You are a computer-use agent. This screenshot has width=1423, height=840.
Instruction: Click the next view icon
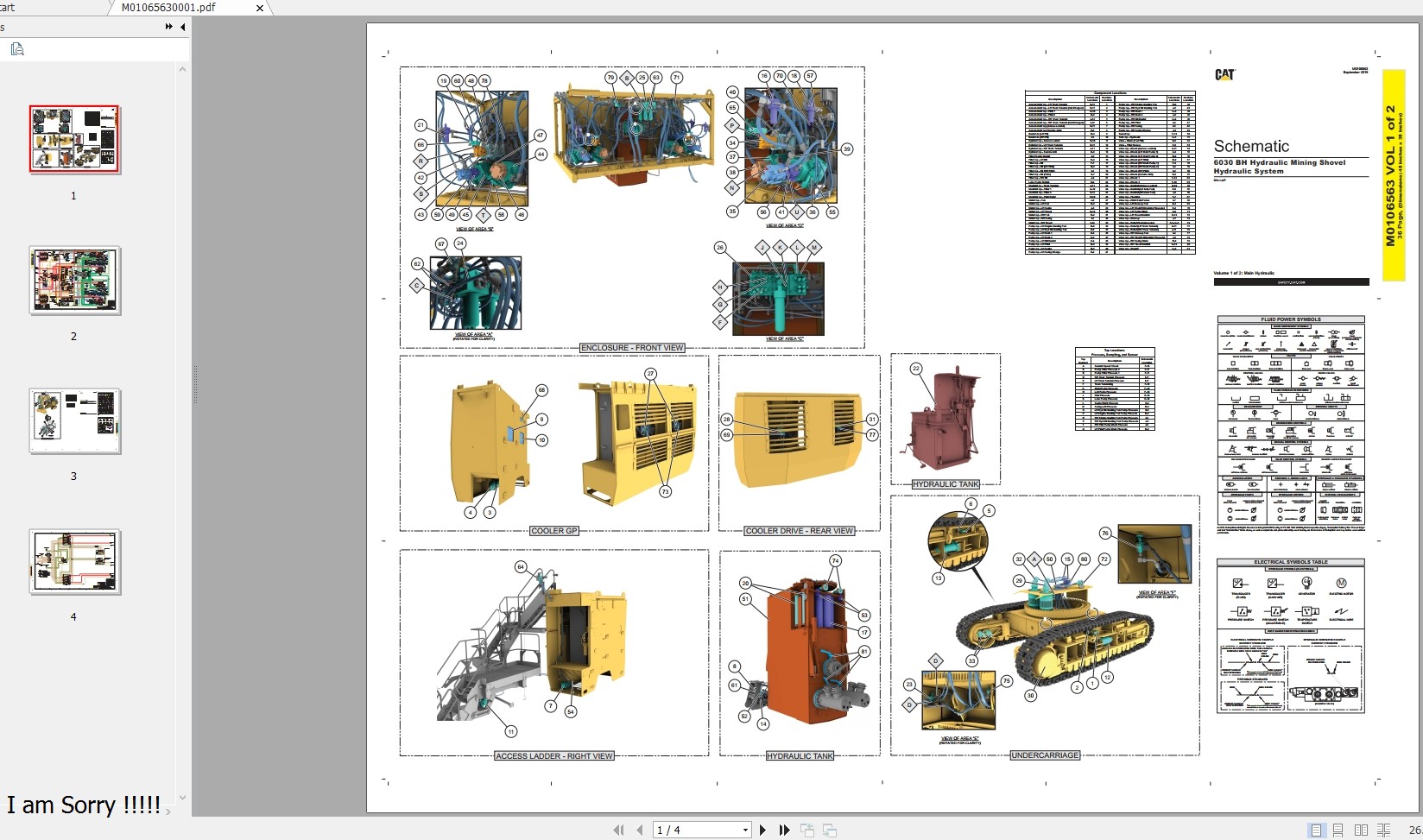[829, 831]
